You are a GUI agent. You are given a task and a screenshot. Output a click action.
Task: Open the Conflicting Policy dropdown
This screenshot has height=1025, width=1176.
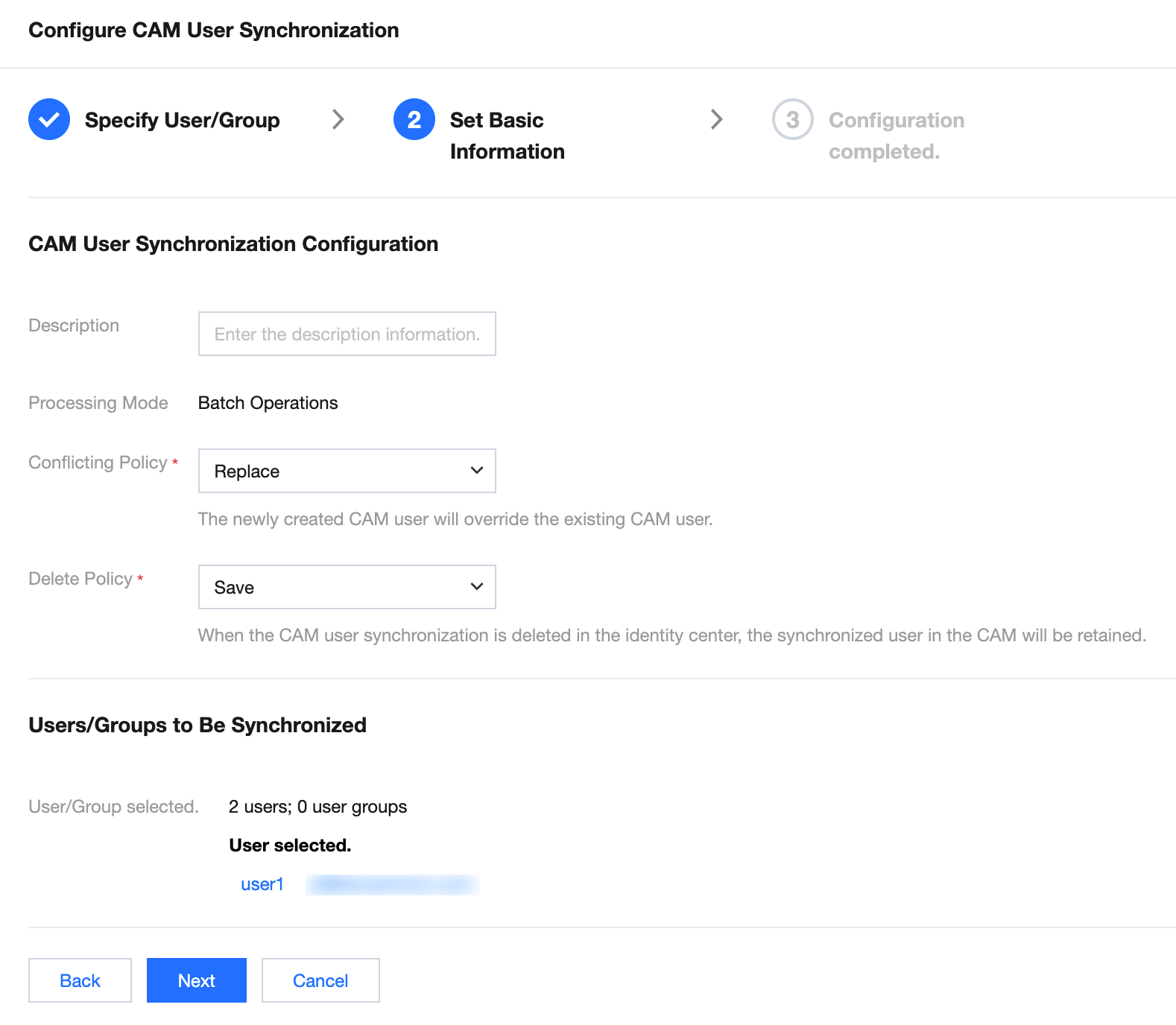[347, 471]
